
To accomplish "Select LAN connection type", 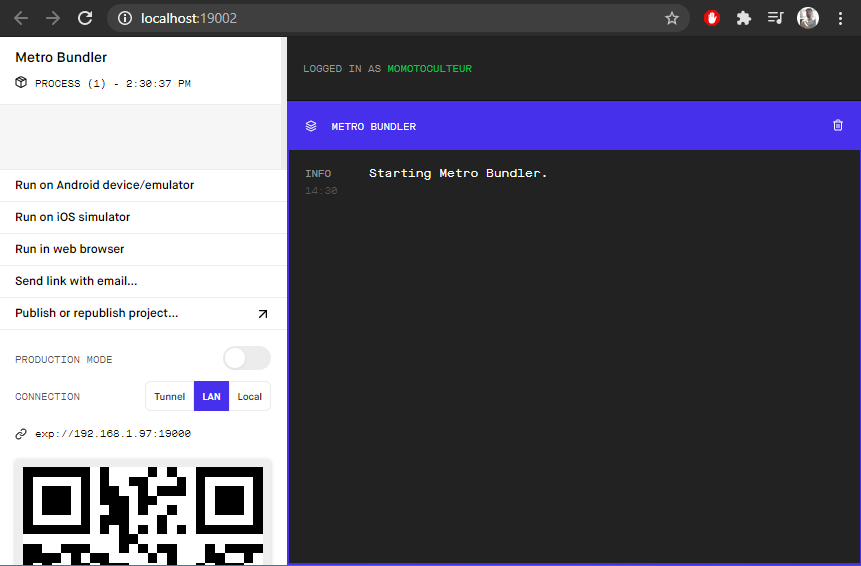I will [211, 397].
